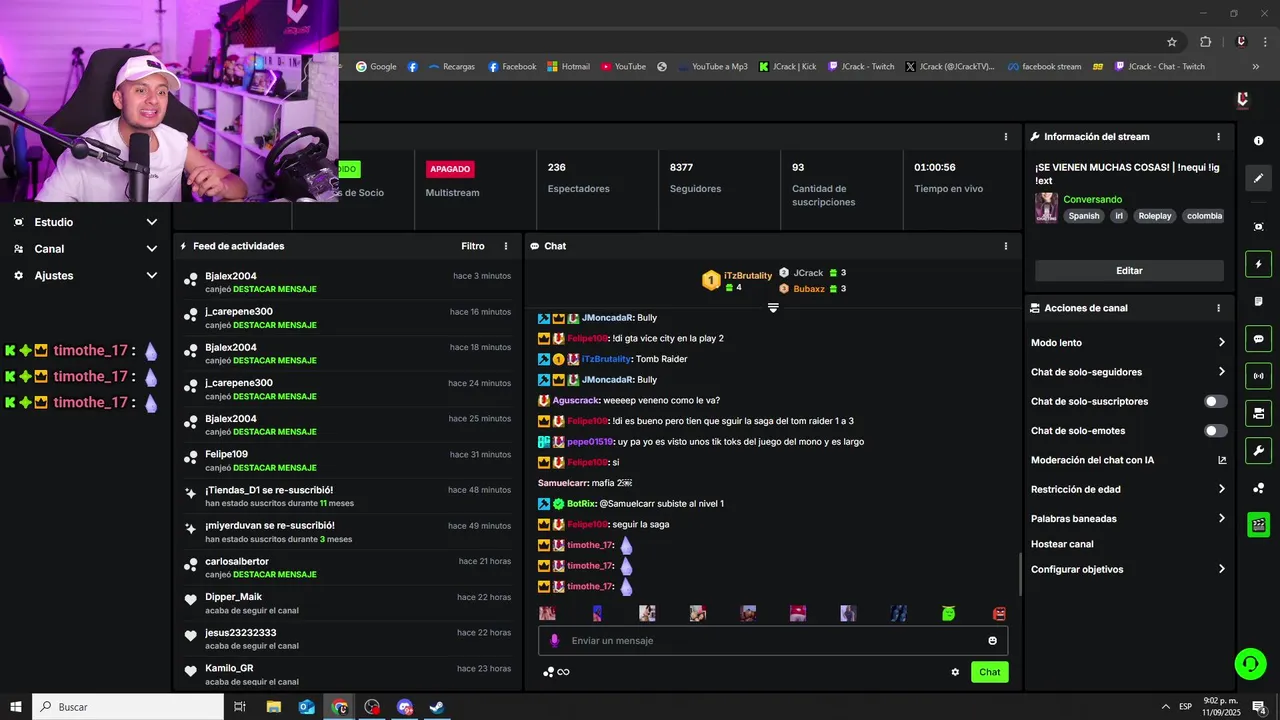This screenshot has height=720, width=1280.
Task: Open stats bar three-dot menu
Action: click(1006, 137)
